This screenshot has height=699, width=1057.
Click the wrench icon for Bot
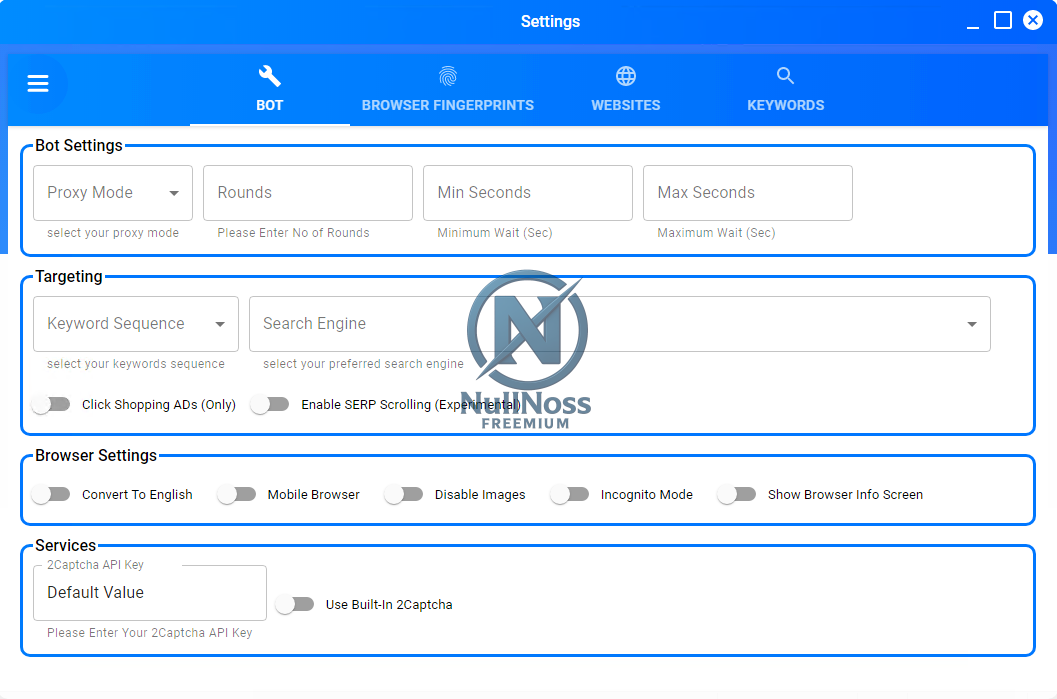[270, 76]
